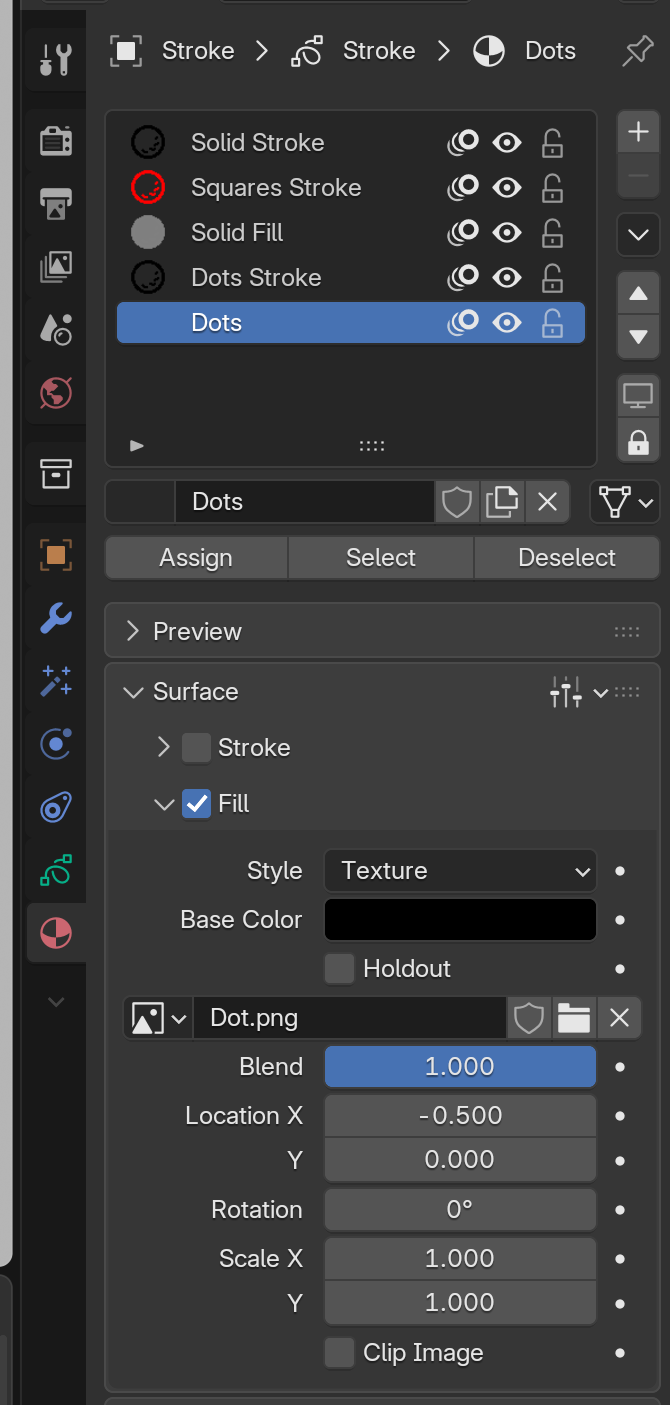The height and width of the screenshot is (1405, 670).
Task: Collapse the Fill section
Action: click(164, 804)
